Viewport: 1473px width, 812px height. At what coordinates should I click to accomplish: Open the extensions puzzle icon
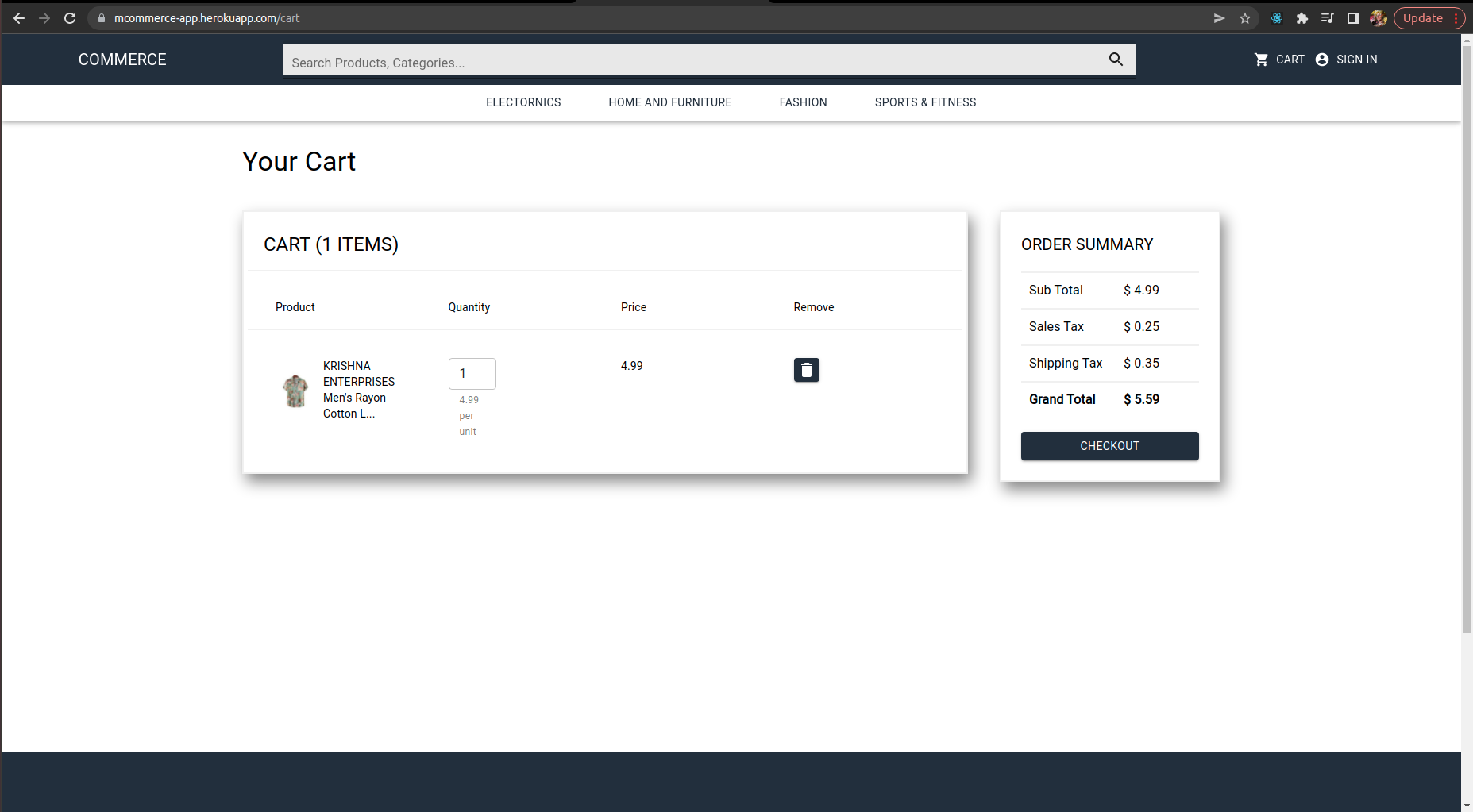point(1302,18)
